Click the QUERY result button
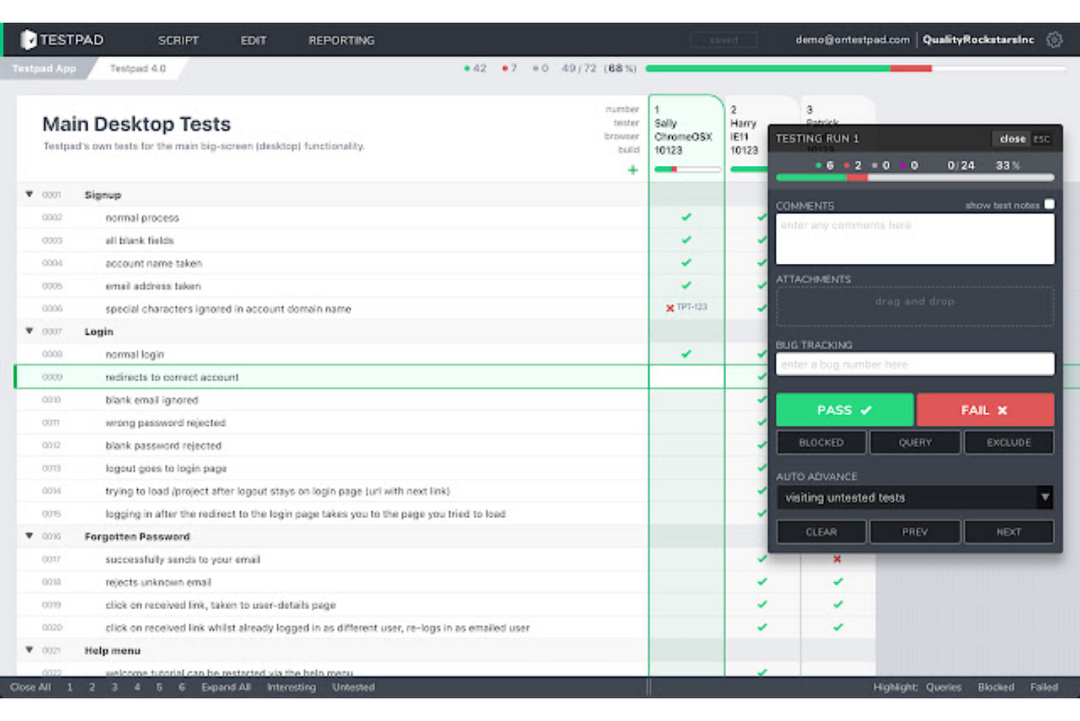Screen dimensions: 1080x721 click(915, 442)
